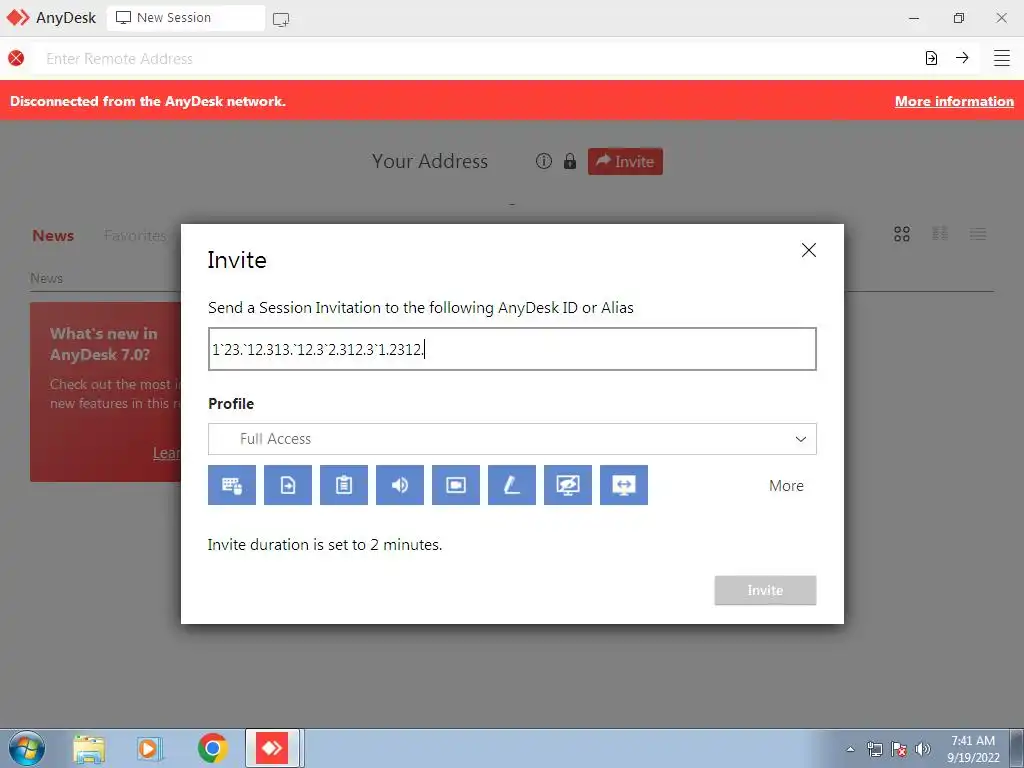Open the Full Access profile dropdown

pyautogui.click(x=512, y=439)
